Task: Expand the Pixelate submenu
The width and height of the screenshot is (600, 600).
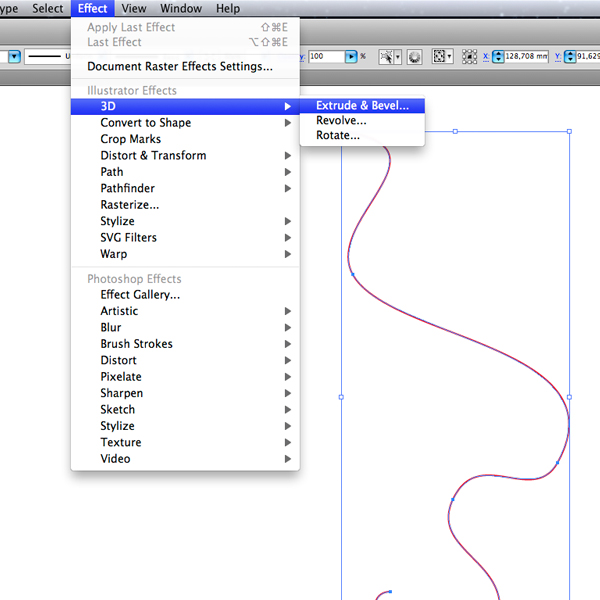Action: [x=185, y=377]
